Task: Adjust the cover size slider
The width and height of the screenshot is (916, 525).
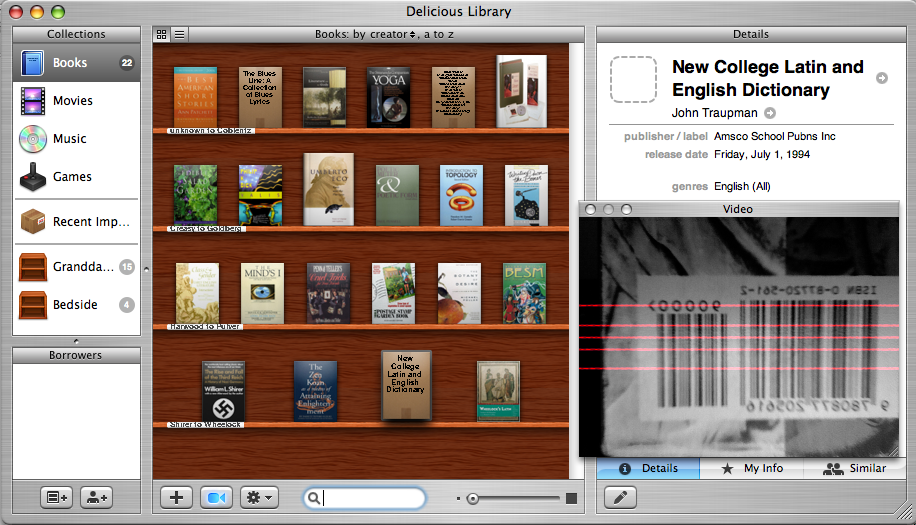Action: pos(473,499)
